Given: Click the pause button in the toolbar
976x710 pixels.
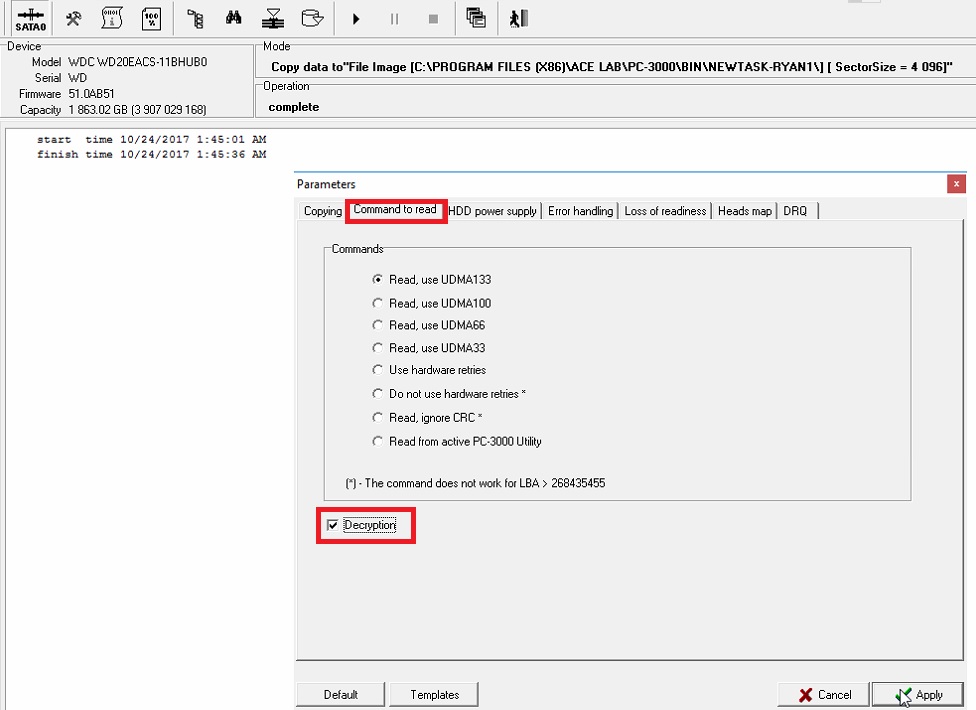Looking at the screenshot, I should tap(394, 19).
